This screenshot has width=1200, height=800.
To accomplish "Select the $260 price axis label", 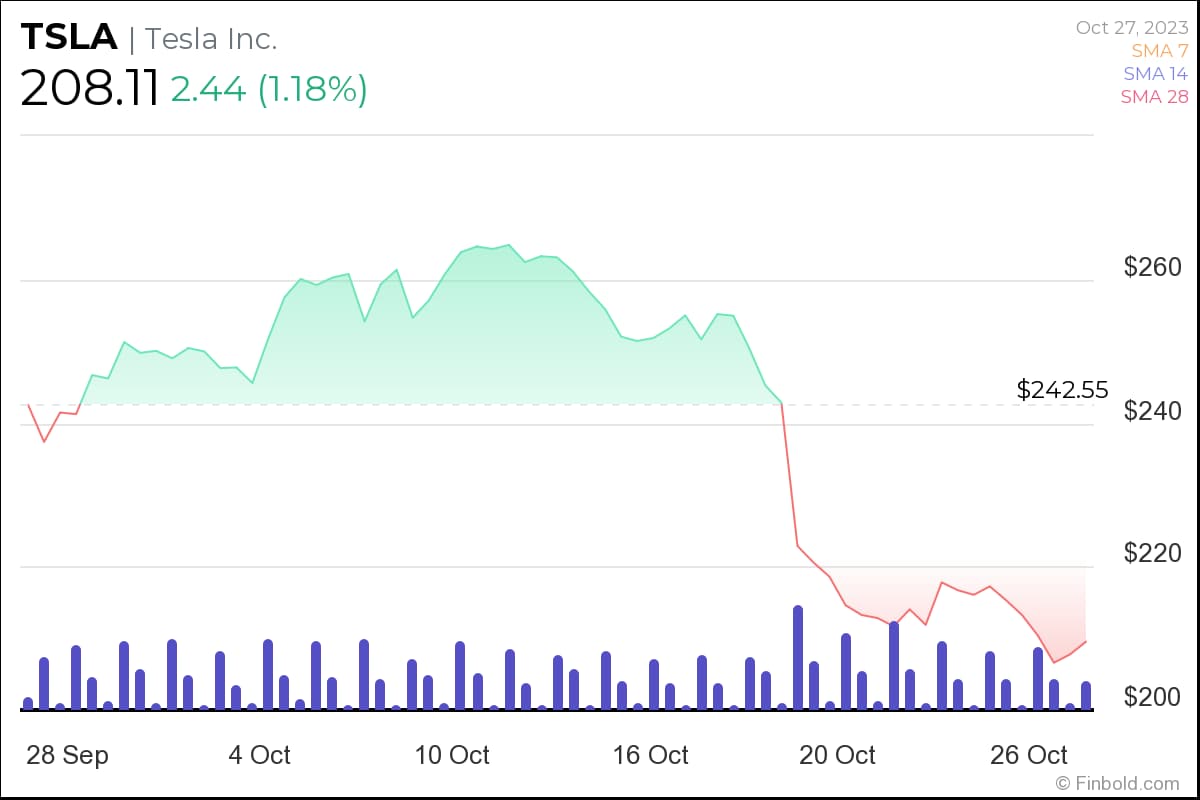I will 1152,267.
